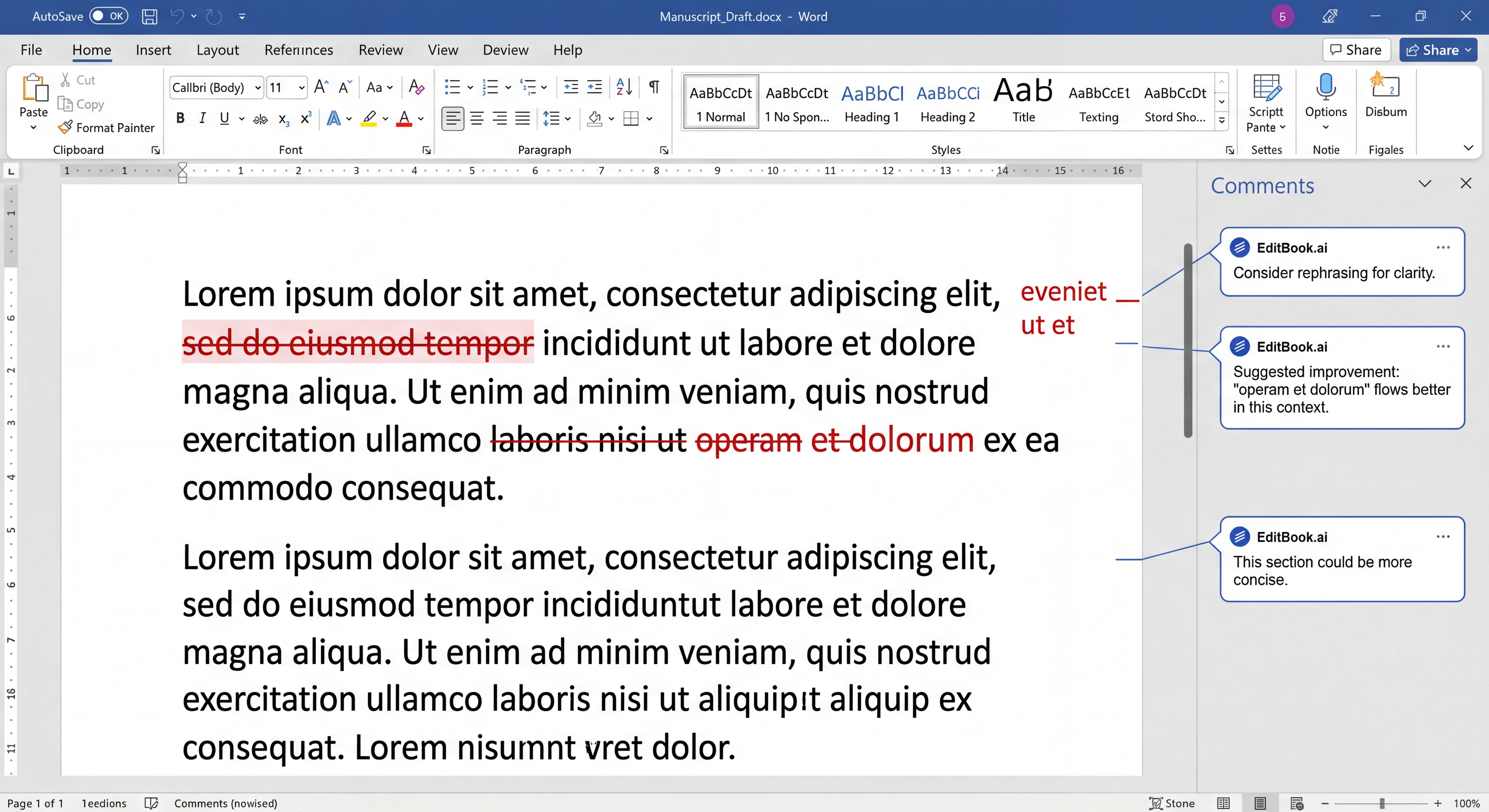1489x812 pixels.
Task: Click the Save disk icon
Action: pyautogui.click(x=150, y=16)
